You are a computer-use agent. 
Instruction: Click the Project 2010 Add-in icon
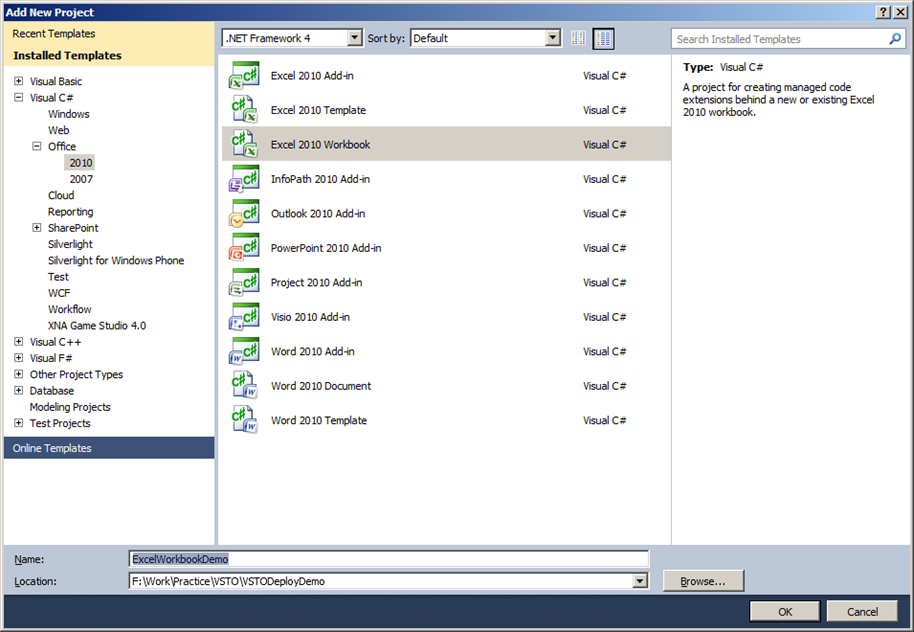point(244,282)
